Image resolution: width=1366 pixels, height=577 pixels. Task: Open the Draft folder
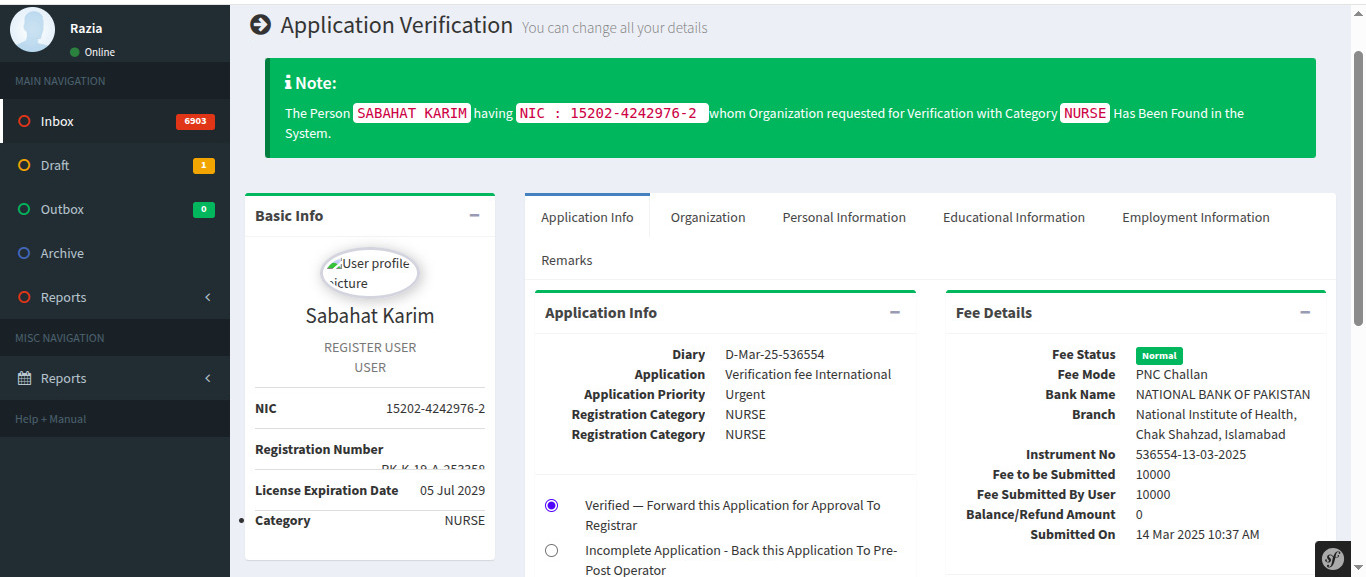115,165
